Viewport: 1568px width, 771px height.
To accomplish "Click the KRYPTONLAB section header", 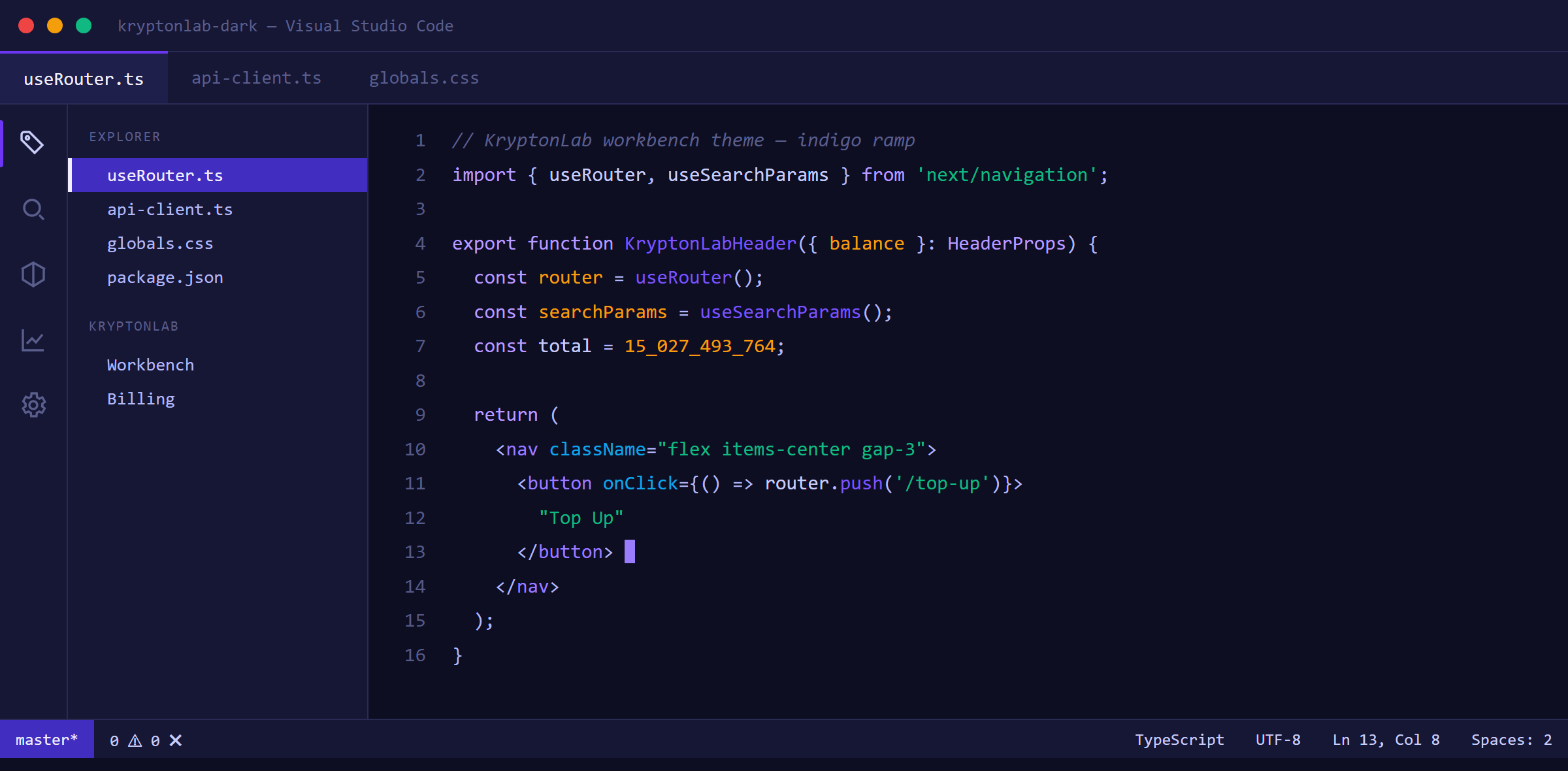I will coord(133,326).
